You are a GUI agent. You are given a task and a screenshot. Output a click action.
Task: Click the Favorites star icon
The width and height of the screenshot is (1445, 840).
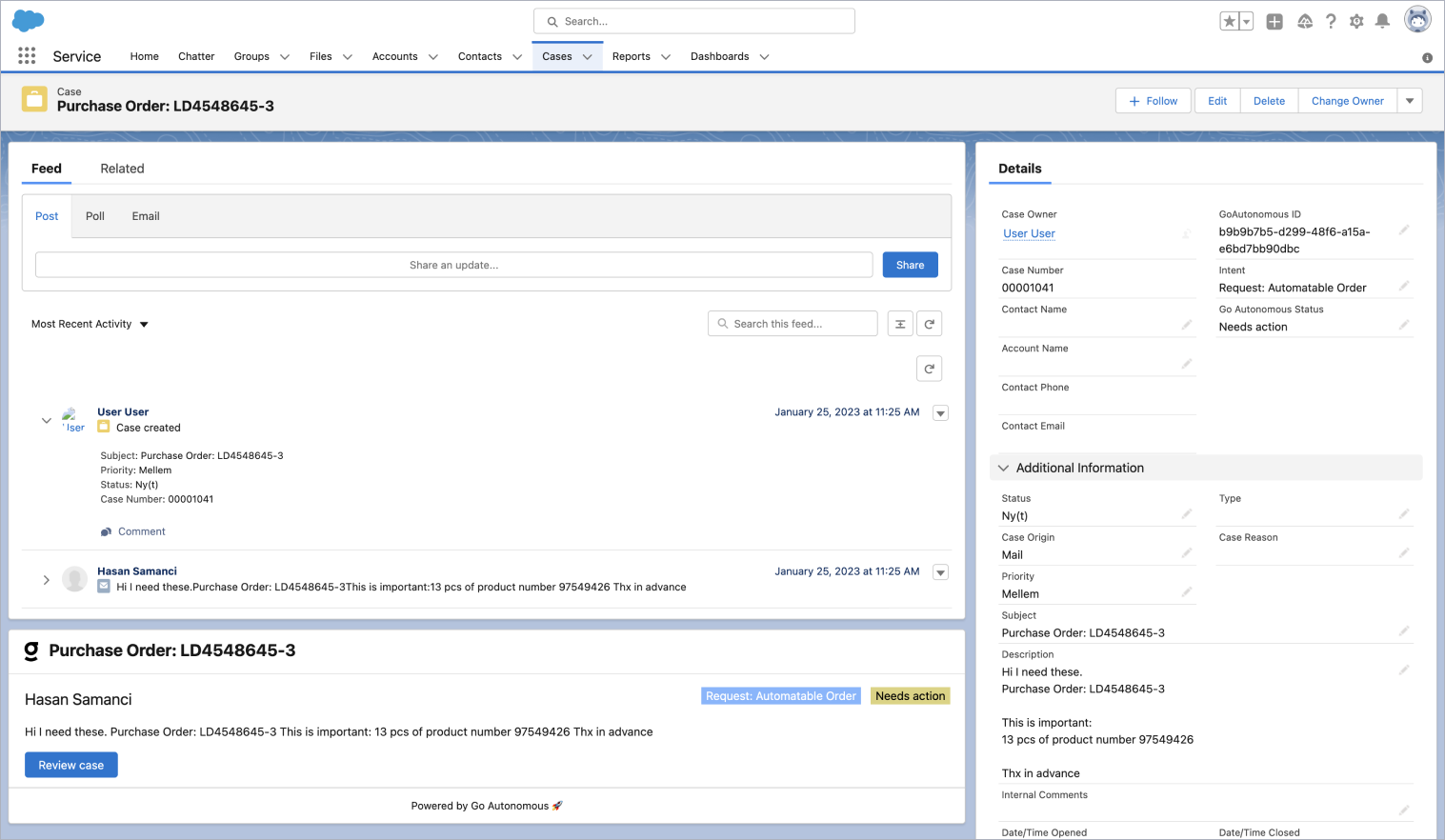coord(1230,21)
